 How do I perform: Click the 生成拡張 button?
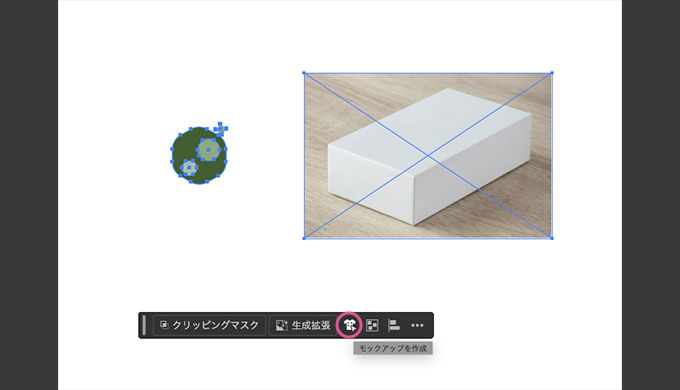pyautogui.click(x=304, y=325)
